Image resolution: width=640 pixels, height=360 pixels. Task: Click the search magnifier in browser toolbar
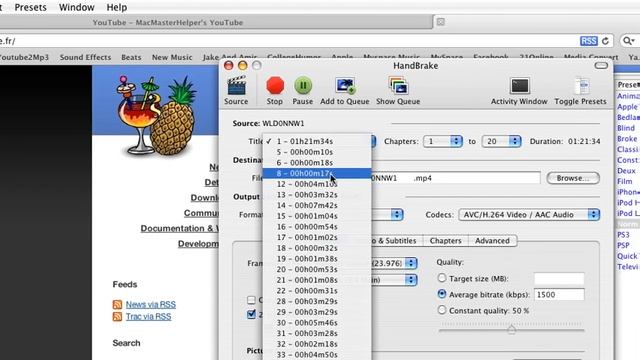(629, 40)
